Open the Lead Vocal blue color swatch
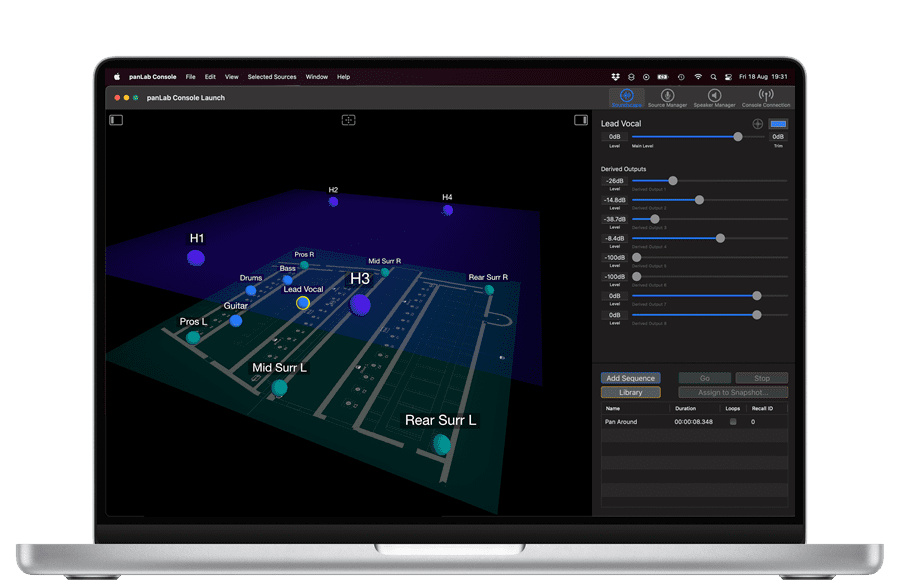Image resolution: width=900 pixels, height=585 pixels. [x=778, y=123]
